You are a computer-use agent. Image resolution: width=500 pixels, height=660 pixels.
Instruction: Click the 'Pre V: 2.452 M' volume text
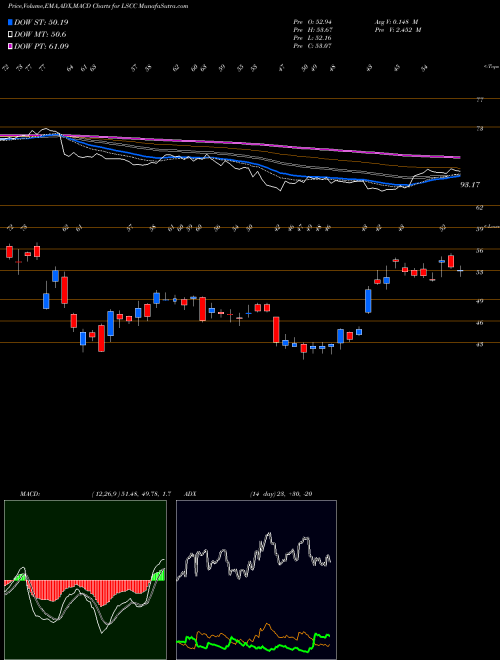coord(397,30)
